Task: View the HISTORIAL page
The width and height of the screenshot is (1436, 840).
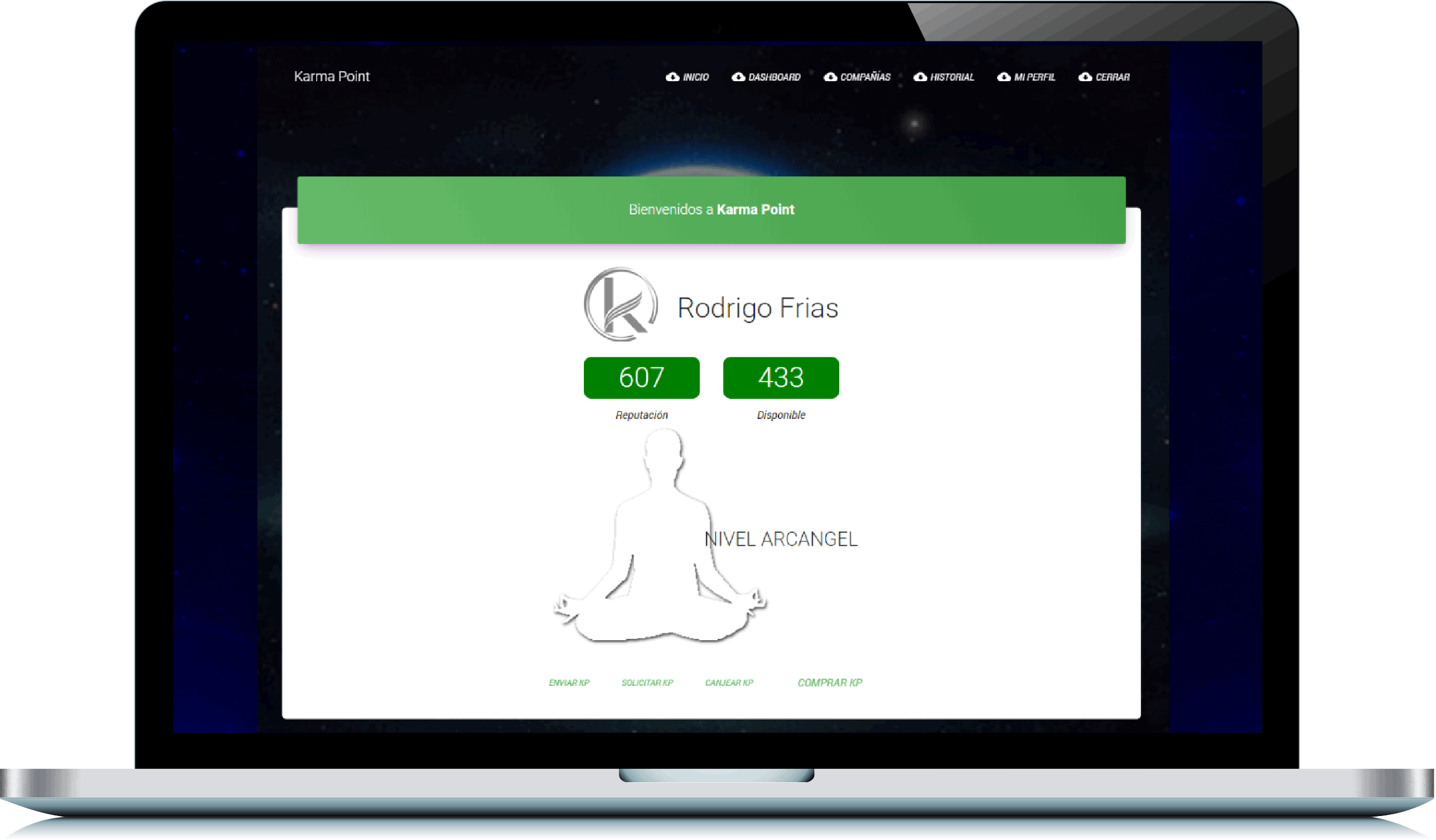Action: click(x=951, y=77)
